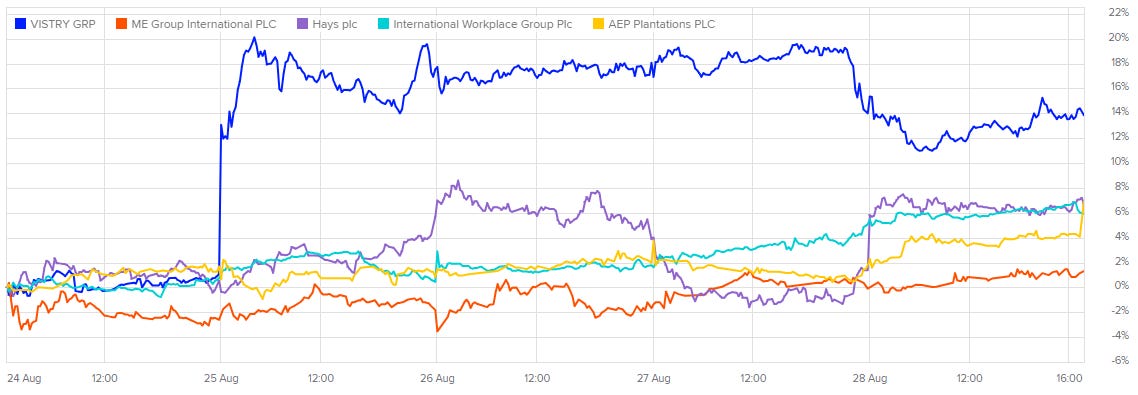
Task: Click the orange ME Group International swatch
Action: (x=122, y=24)
